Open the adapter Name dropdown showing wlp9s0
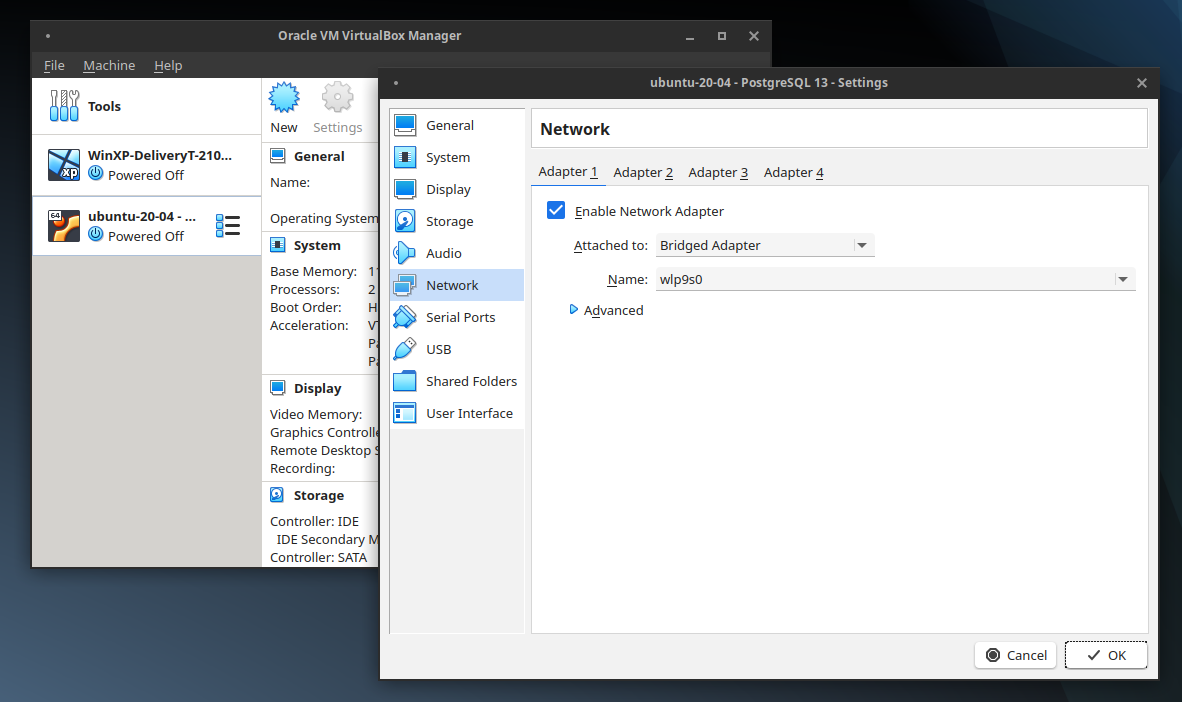Image resolution: width=1182 pixels, height=702 pixels. pos(896,279)
